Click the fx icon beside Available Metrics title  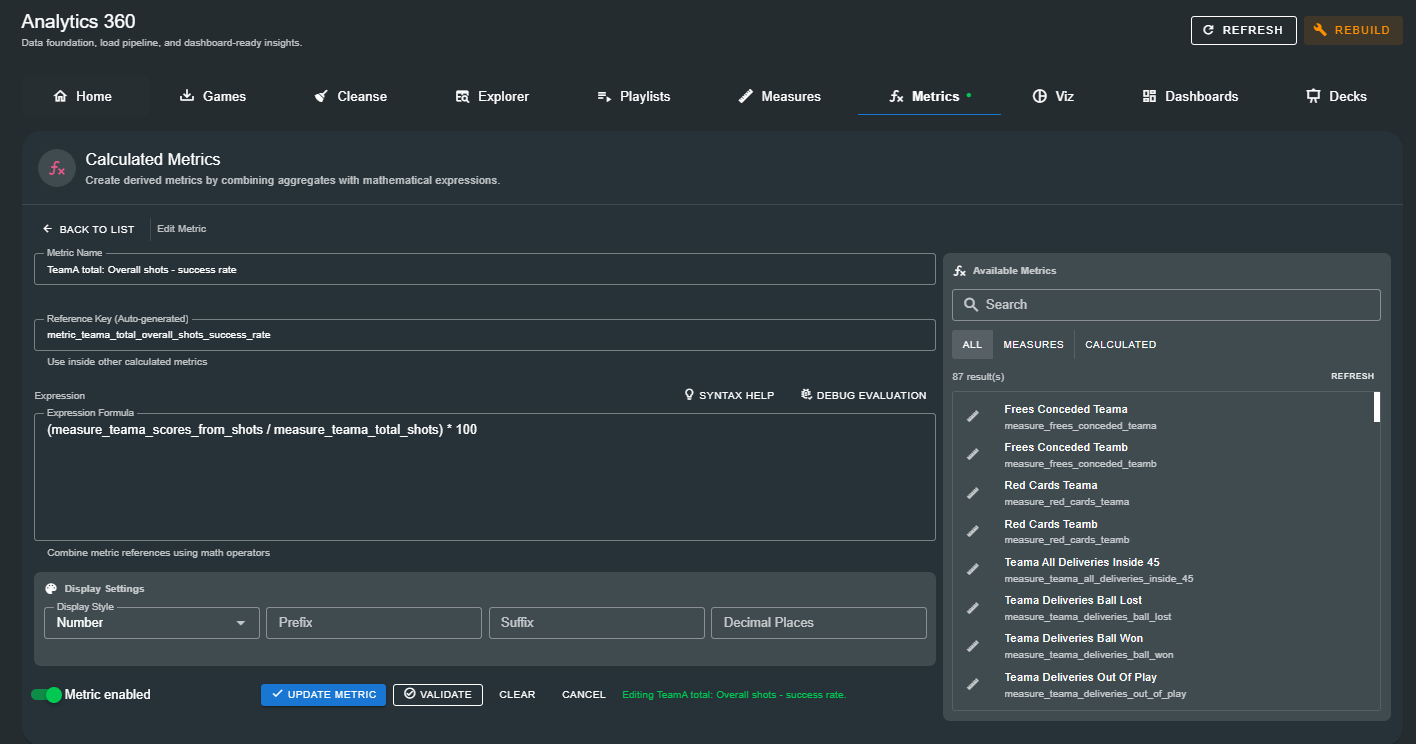click(960, 271)
